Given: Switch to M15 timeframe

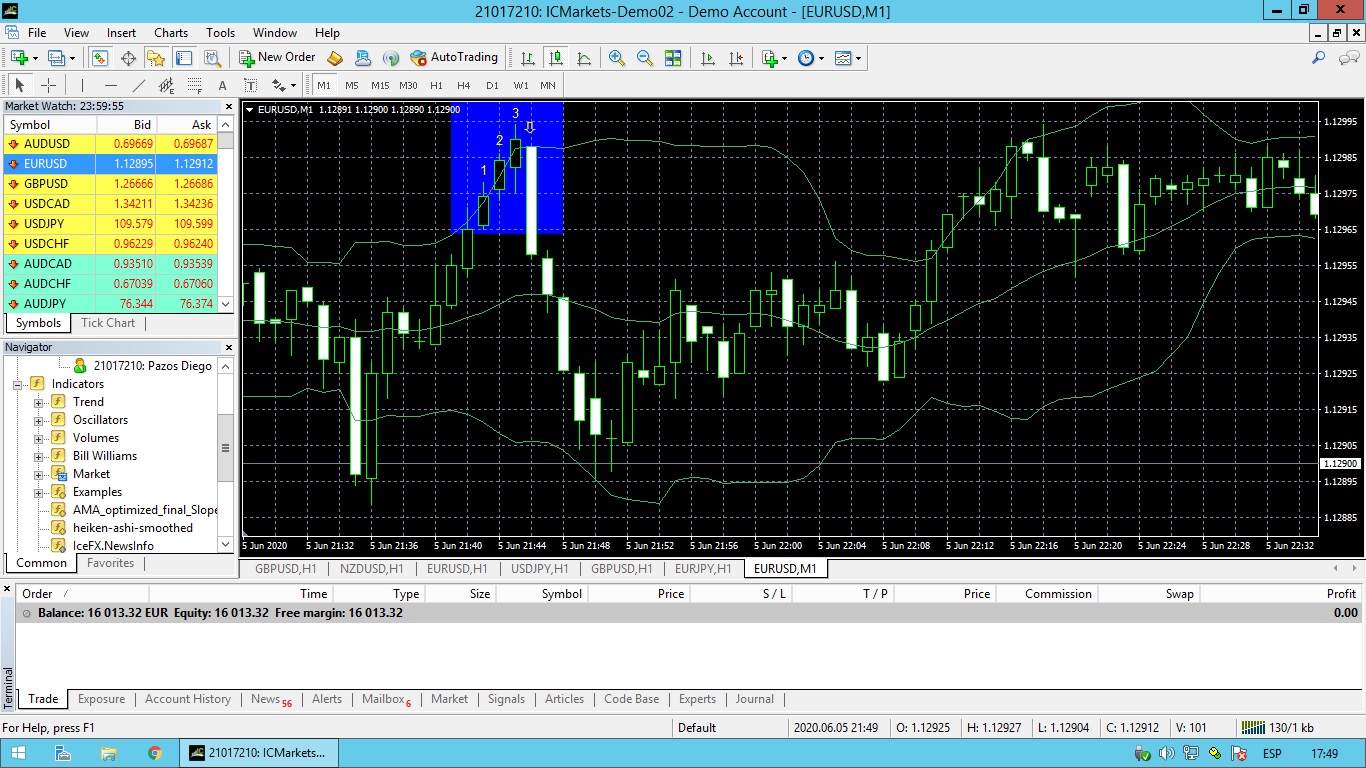Looking at the screenshot, I should click(x=380, y=86).
